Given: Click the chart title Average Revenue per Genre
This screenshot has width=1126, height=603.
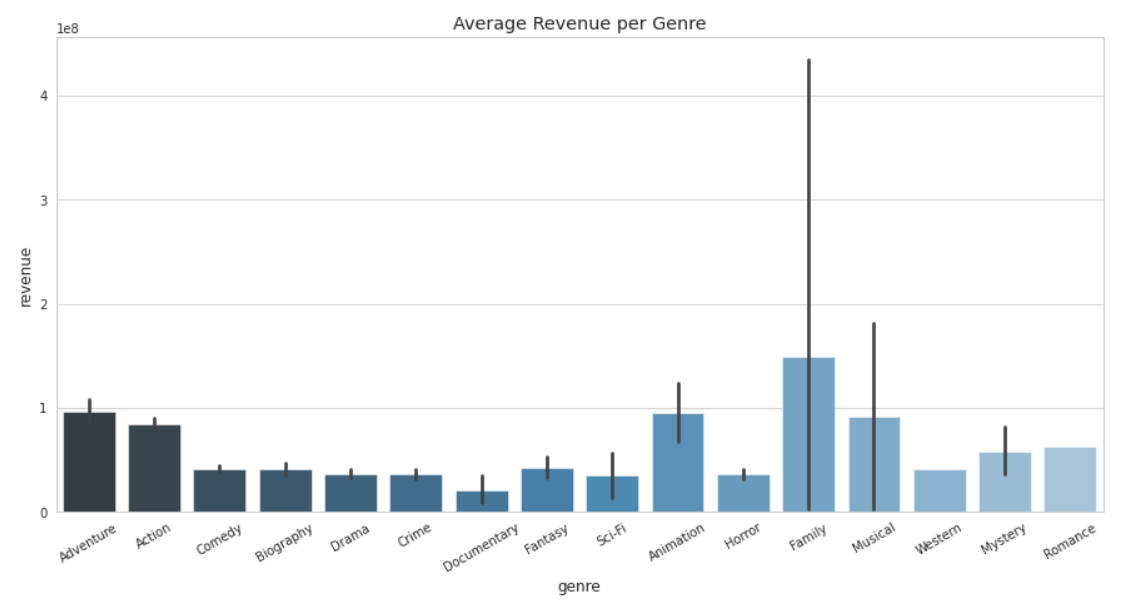Looking at the screenshot, I should coord(580,22).
